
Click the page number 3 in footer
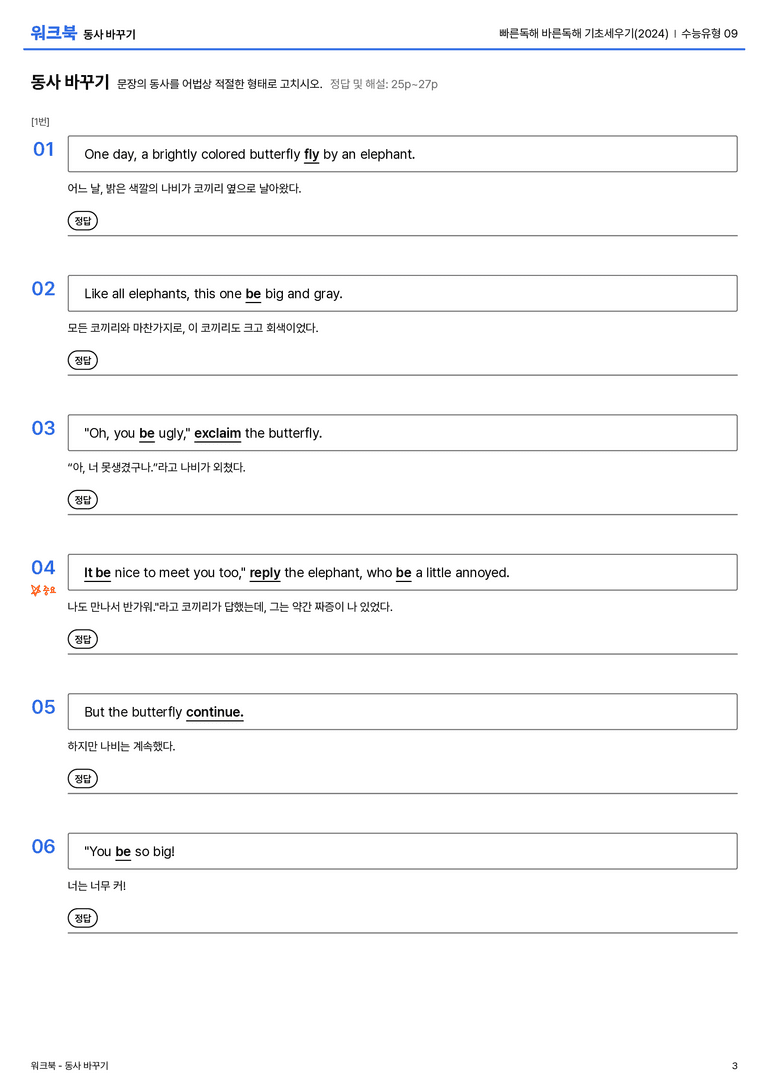(x=735, y=1066)
